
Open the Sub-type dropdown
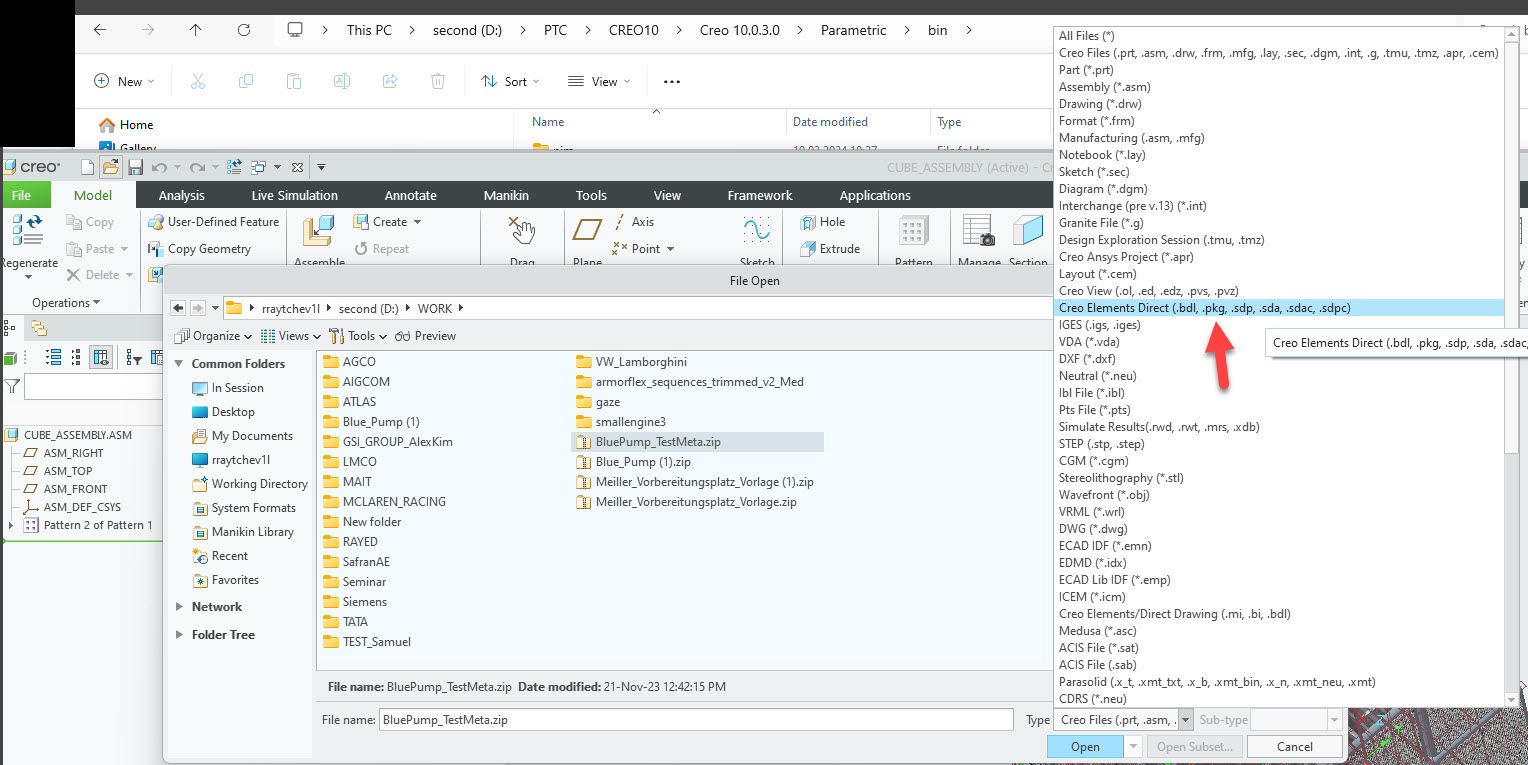click(1334, 719)
